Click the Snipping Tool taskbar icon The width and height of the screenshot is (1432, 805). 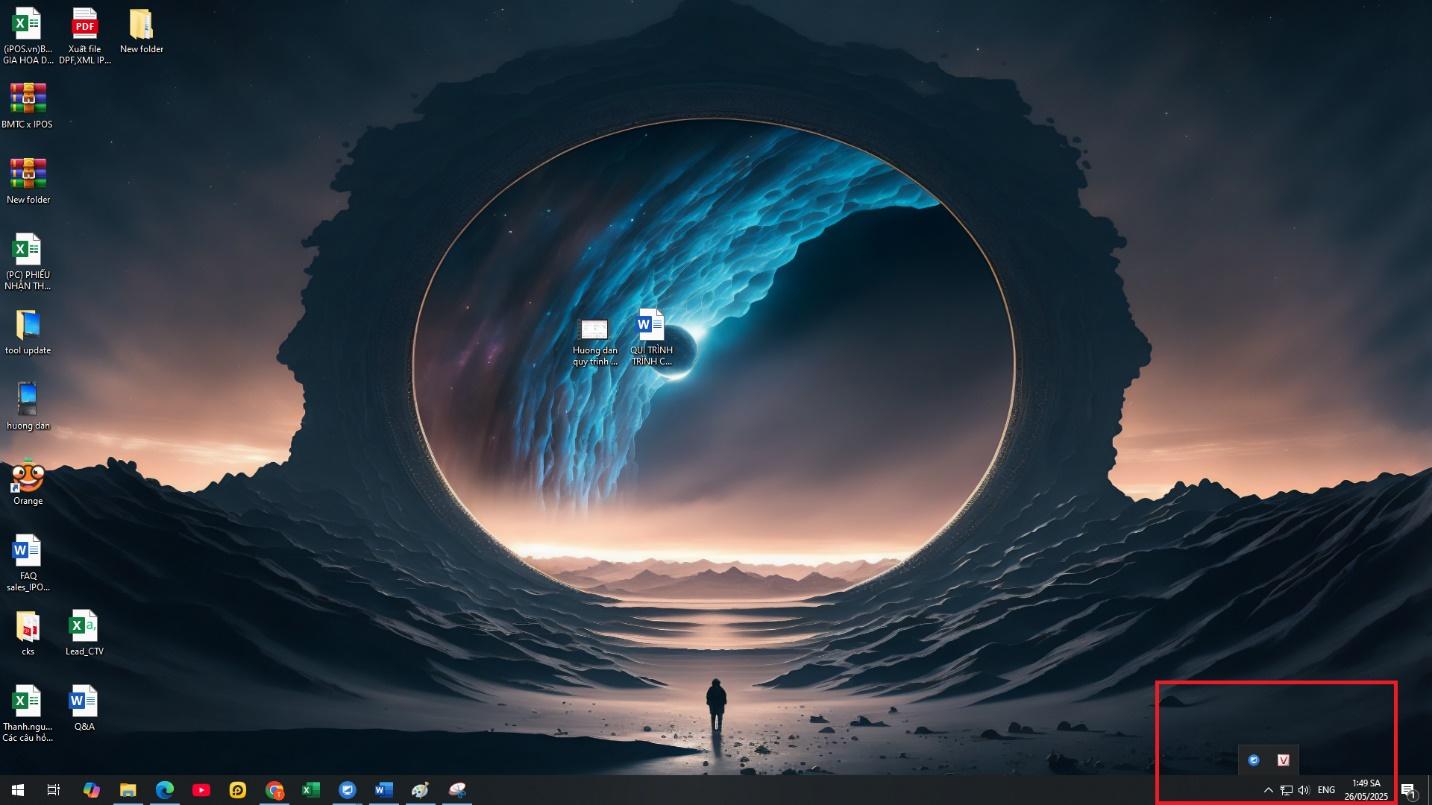point(457,790)
